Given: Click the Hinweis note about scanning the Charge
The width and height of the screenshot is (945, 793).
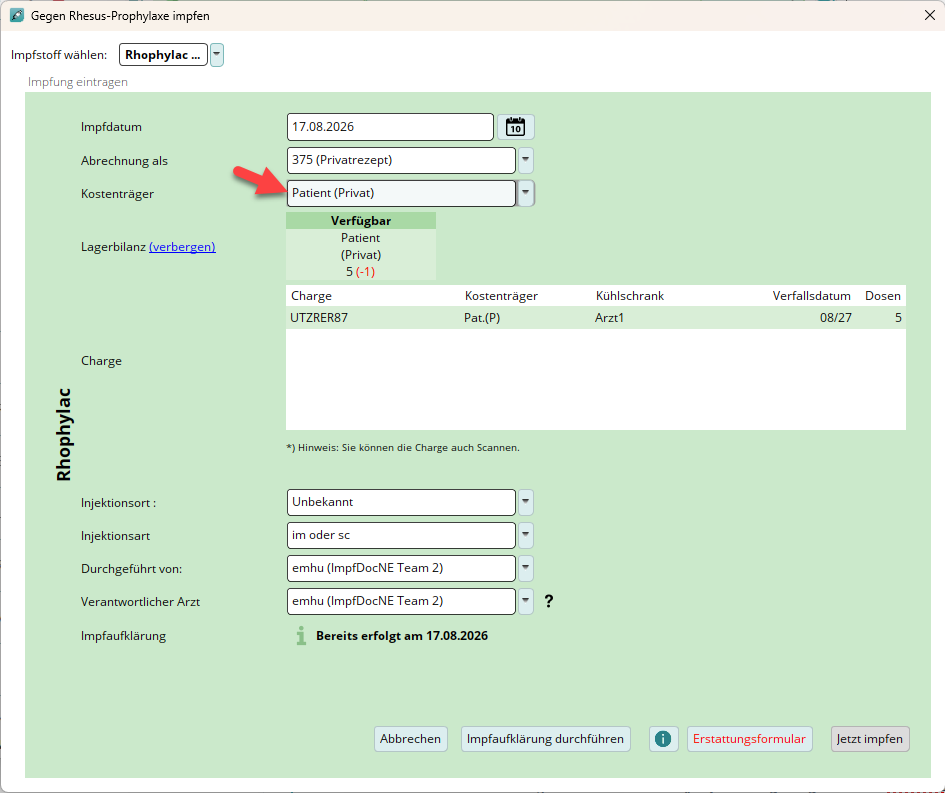Looking at the screenshot, I should [403, 448].
